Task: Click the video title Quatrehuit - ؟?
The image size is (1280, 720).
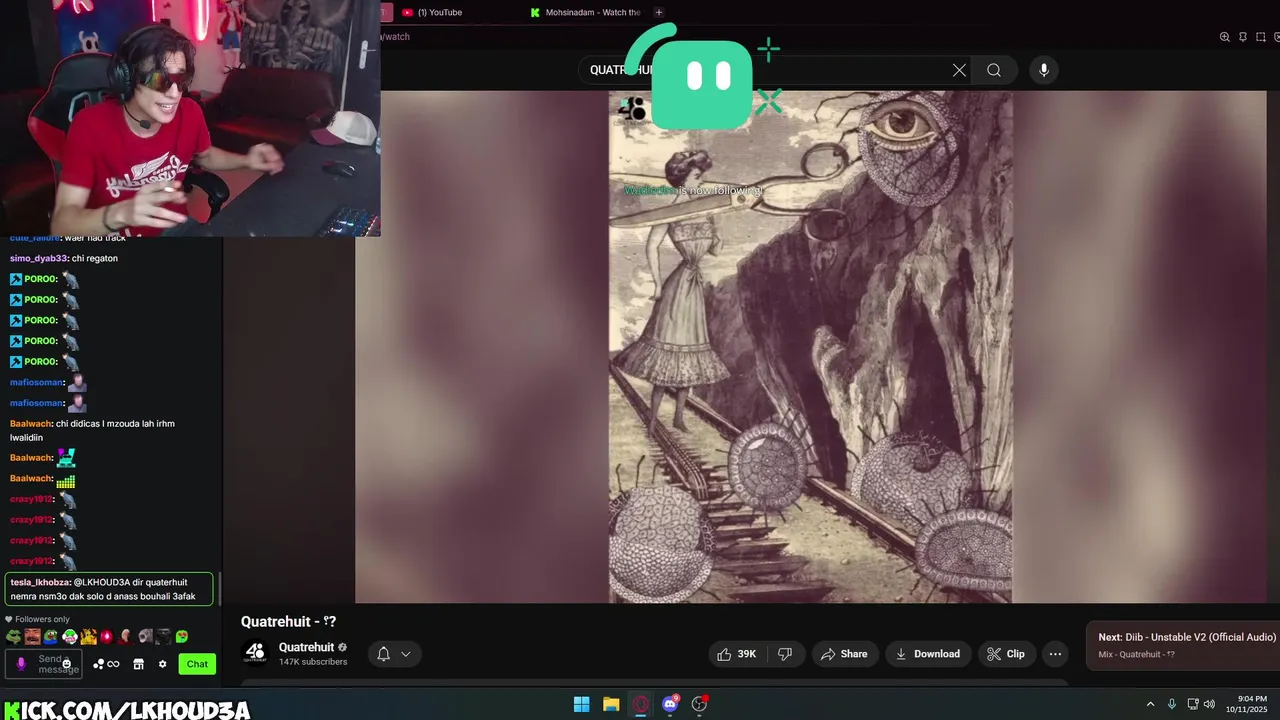Action: (x=288, y=621)
